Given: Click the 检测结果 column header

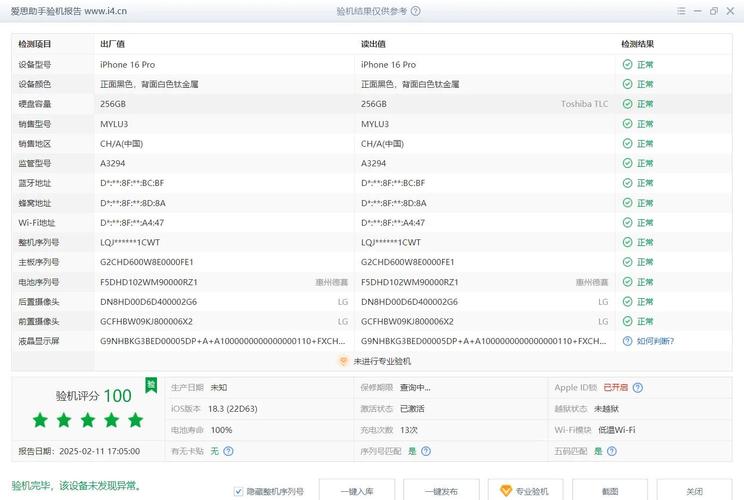Looking at the screenshot, I should tap(638, 44).
